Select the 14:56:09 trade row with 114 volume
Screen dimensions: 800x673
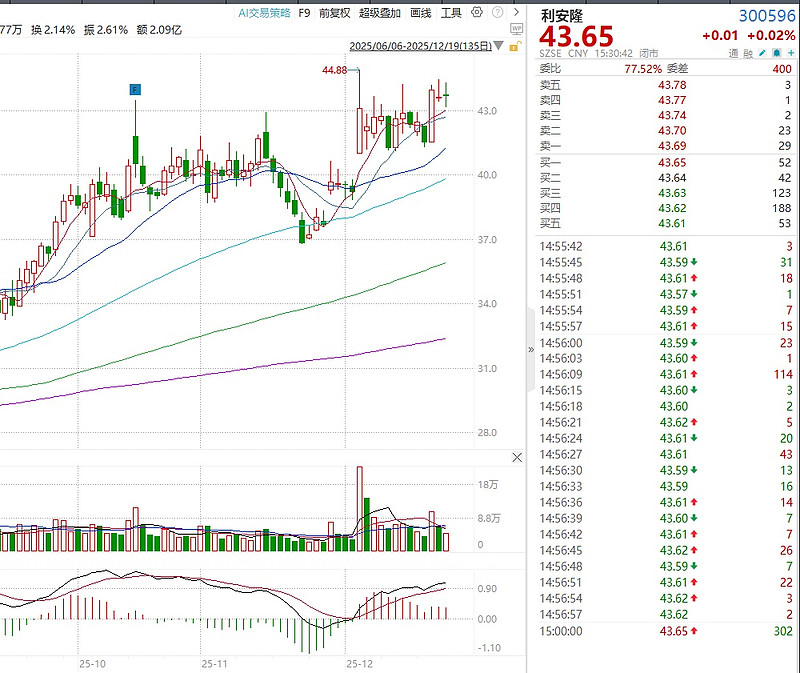(666, 375)
